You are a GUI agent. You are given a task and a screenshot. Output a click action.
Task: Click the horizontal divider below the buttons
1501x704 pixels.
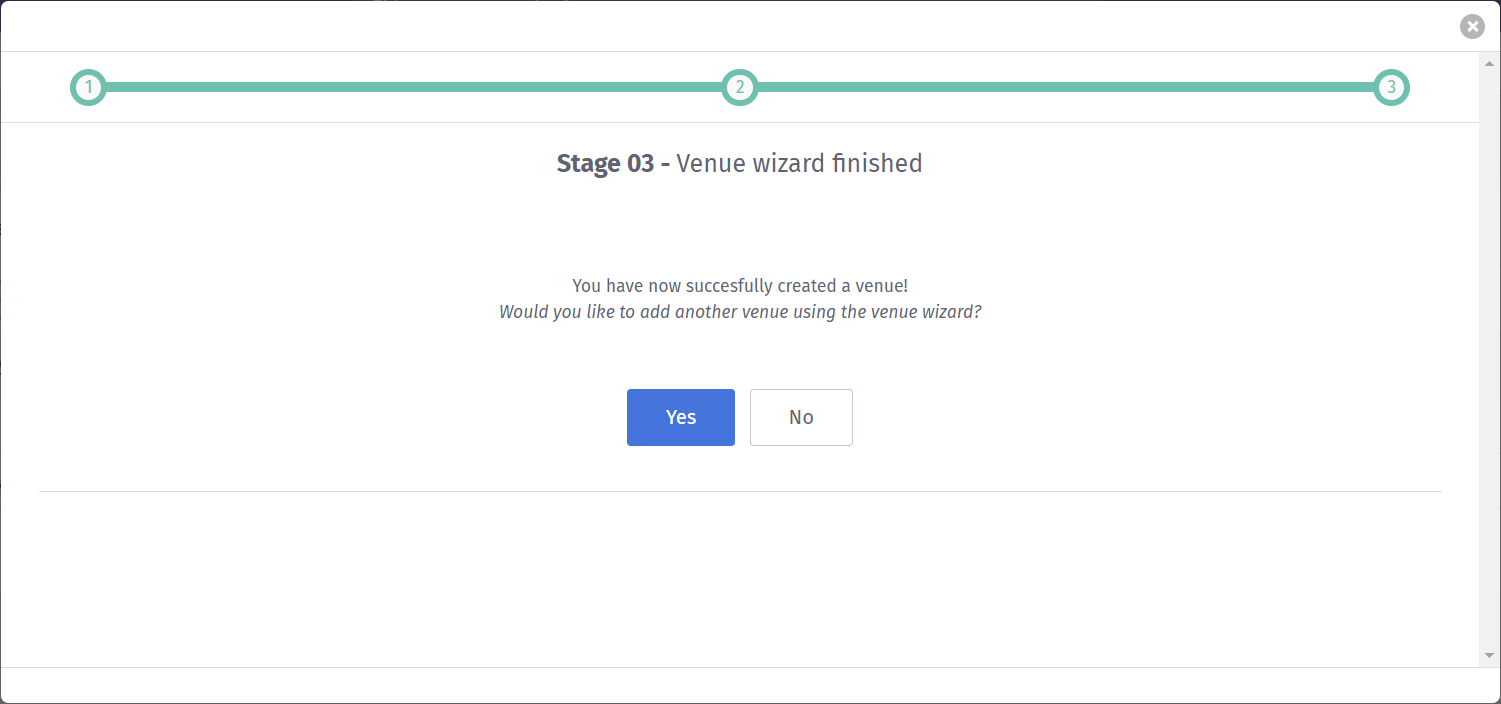tap(739, 491)
